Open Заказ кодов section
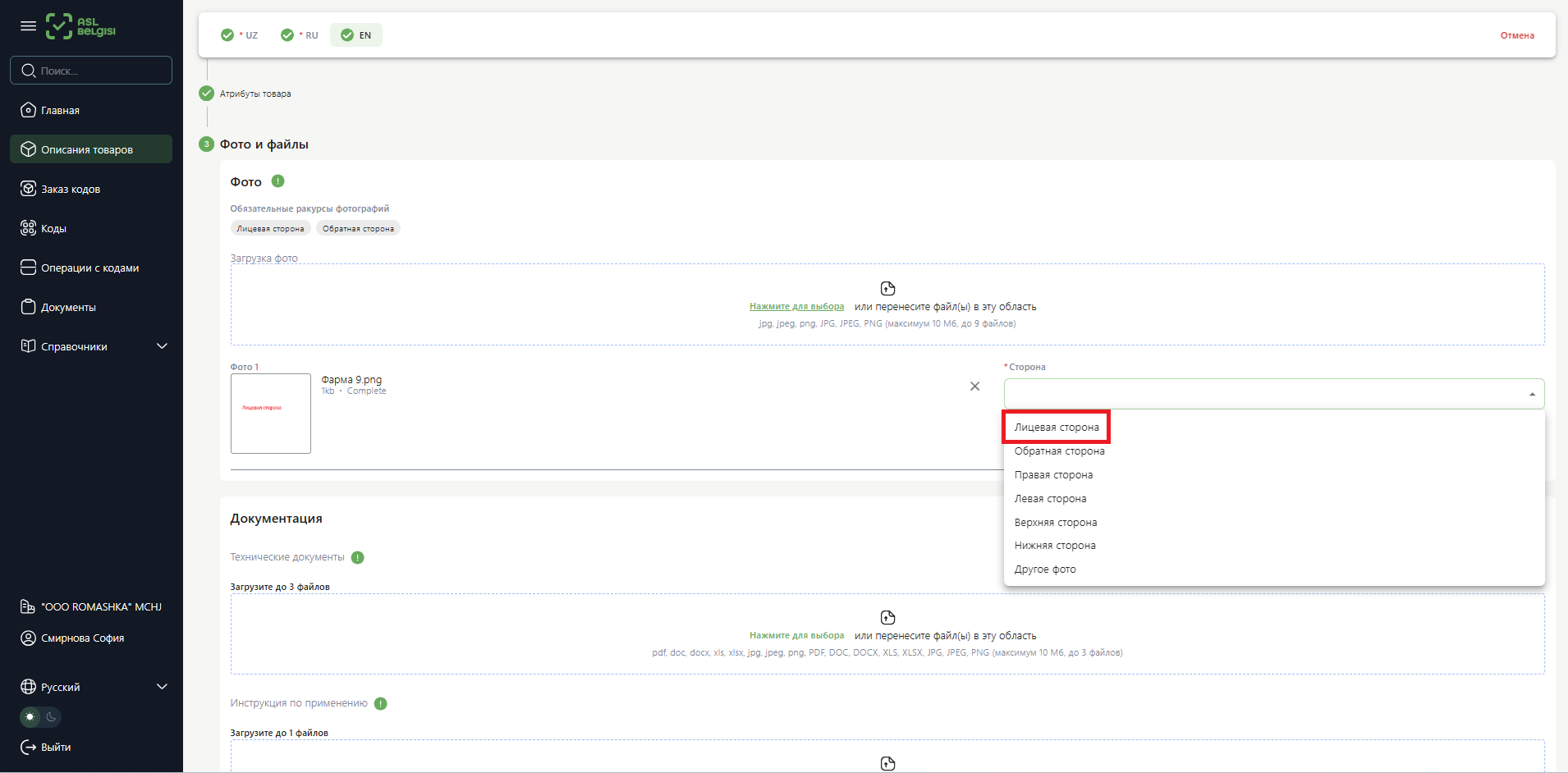 pyautogui.click(x=71, y=189)
